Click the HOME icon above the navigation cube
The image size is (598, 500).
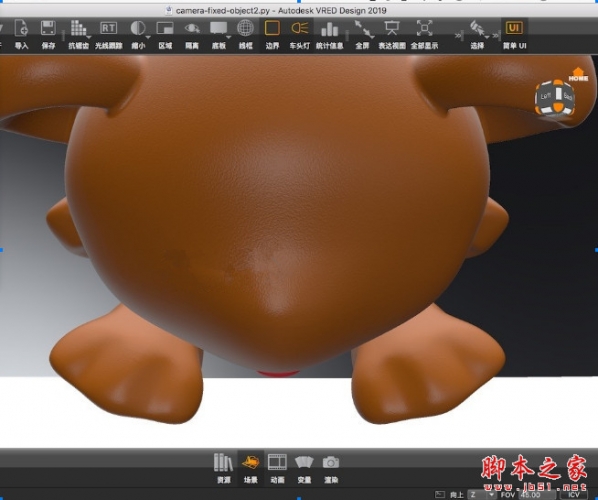(578, 74)
